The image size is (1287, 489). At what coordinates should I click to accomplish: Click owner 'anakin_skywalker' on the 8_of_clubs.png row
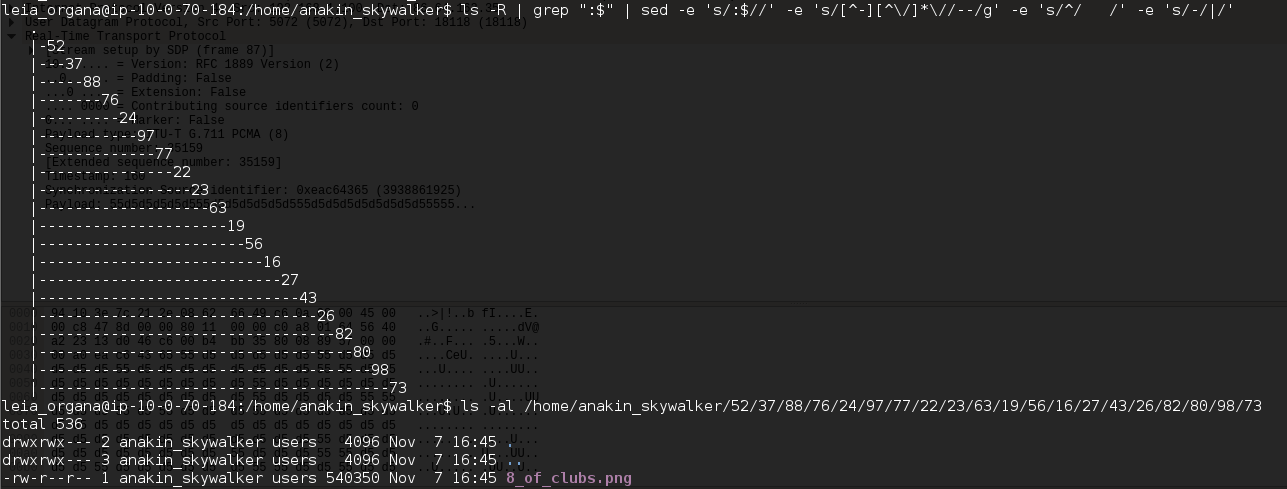(x=191, y=478)
